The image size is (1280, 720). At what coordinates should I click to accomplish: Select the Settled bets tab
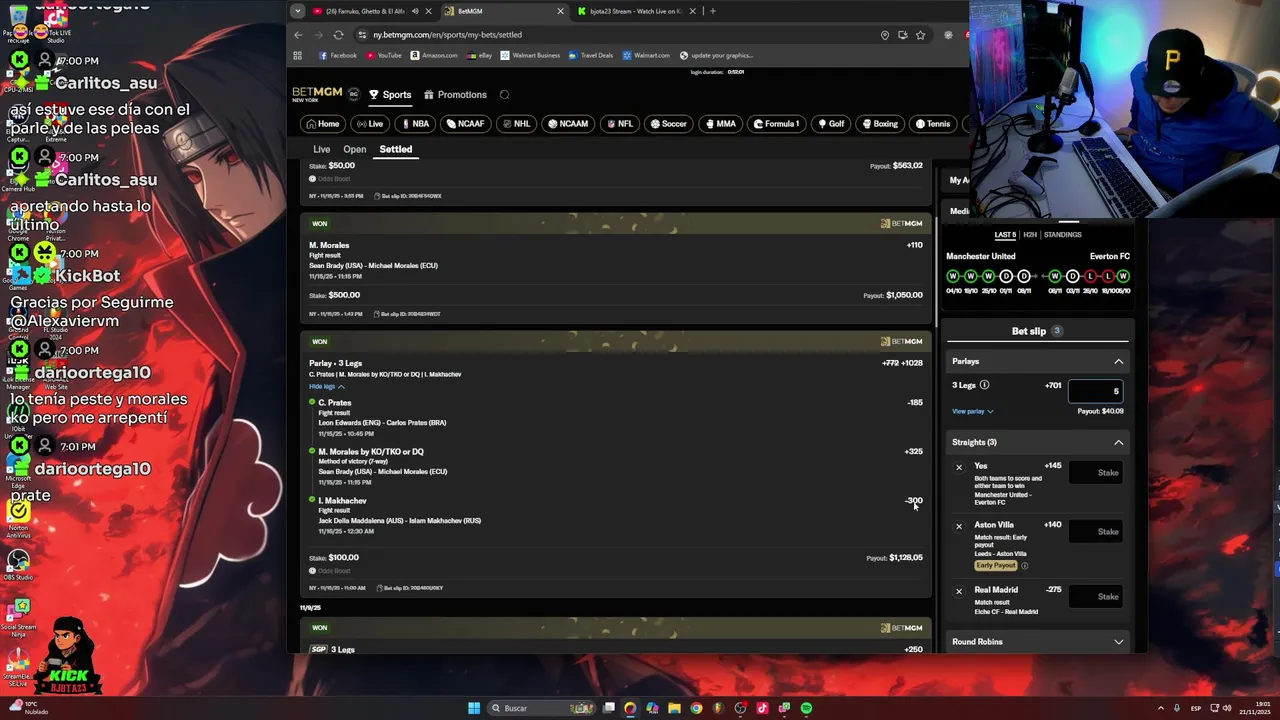pos(395,149)
